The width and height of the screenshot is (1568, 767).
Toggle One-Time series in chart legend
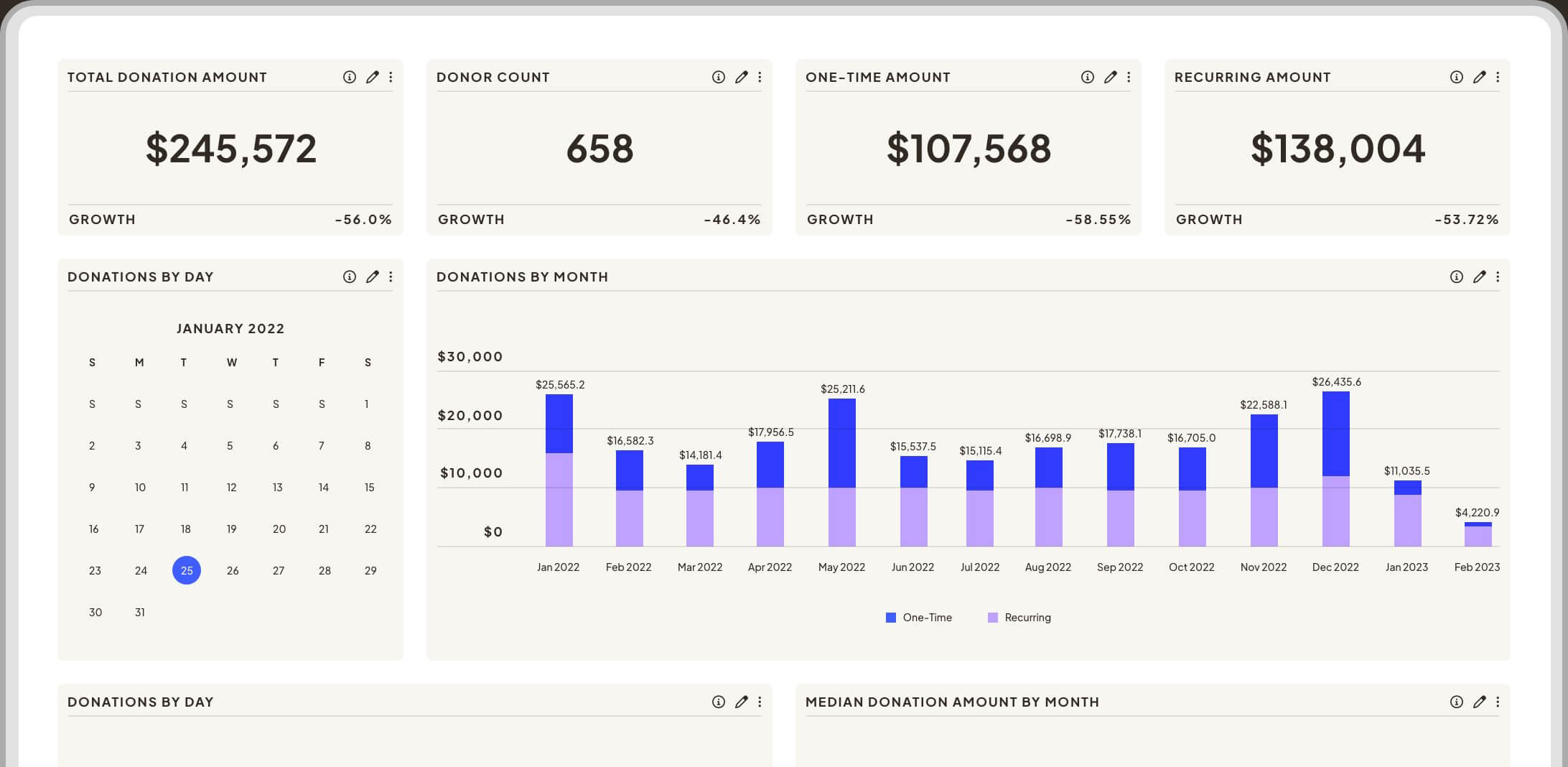(919, 618)
